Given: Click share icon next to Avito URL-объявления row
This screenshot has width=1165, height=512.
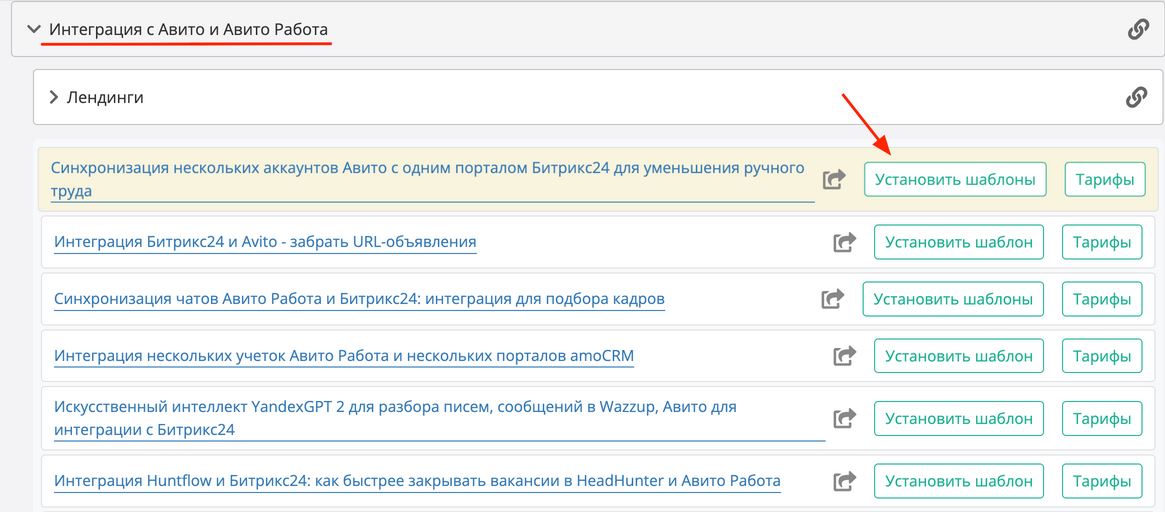Looking at the screenshot, I should point(845,242).
